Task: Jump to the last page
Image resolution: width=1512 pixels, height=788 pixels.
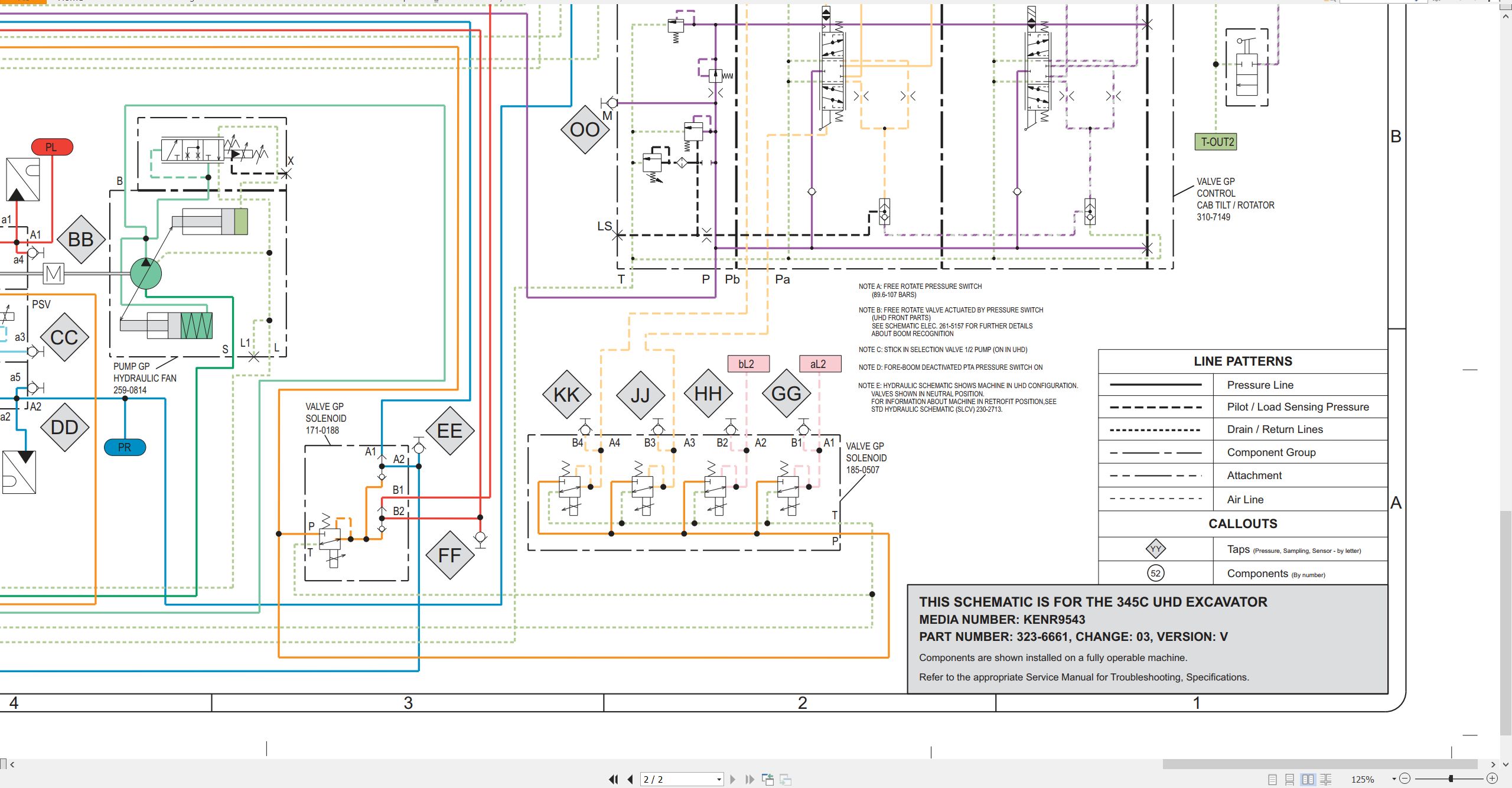Action: (x=750, y=780)
